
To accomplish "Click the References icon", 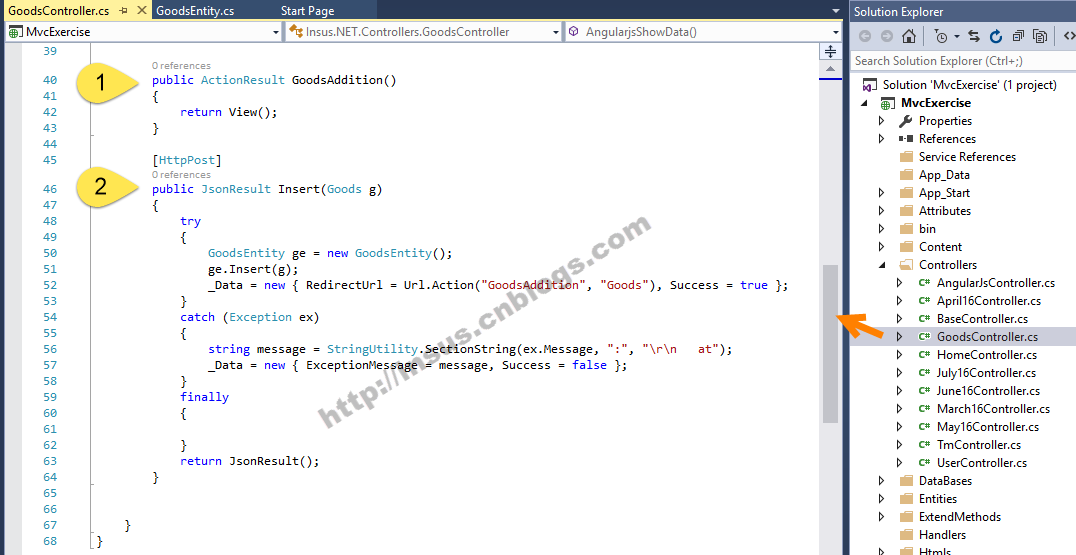I will pyautogui.click(x=906, y=139).
